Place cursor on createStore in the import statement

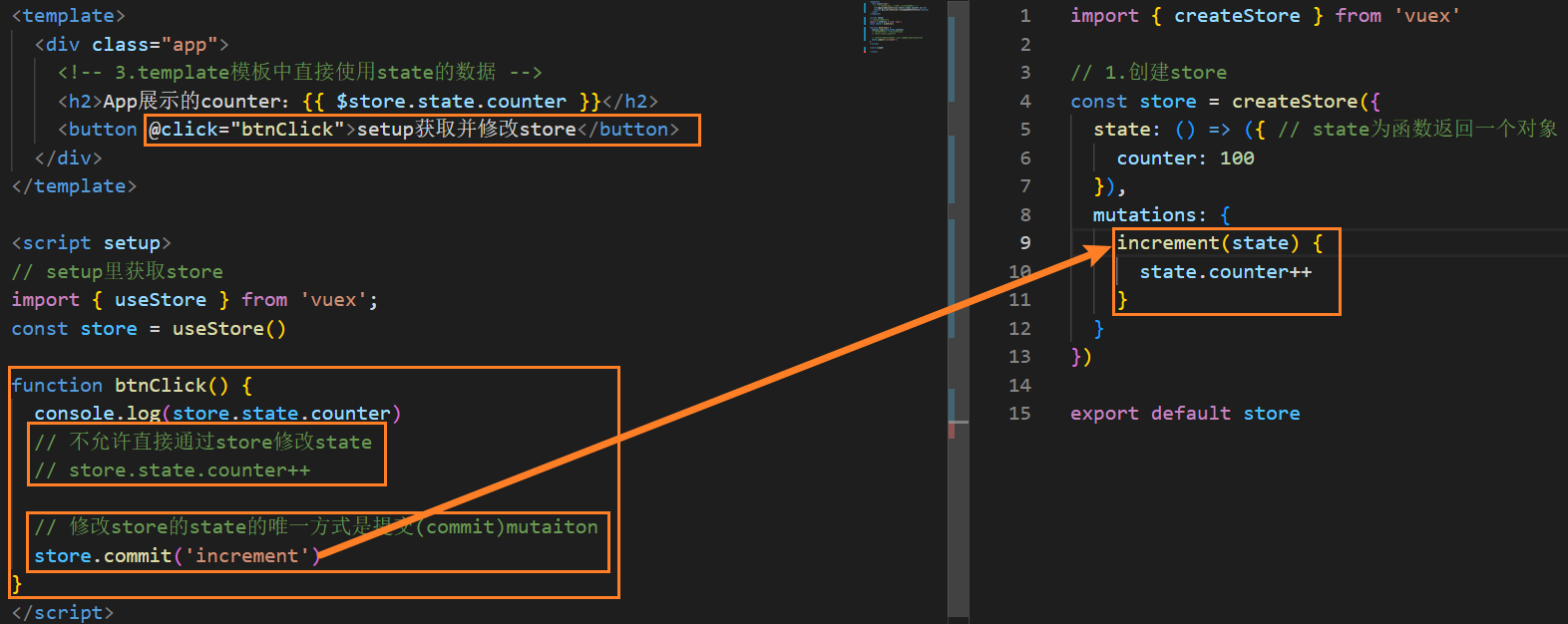(x=1237, y=15)
